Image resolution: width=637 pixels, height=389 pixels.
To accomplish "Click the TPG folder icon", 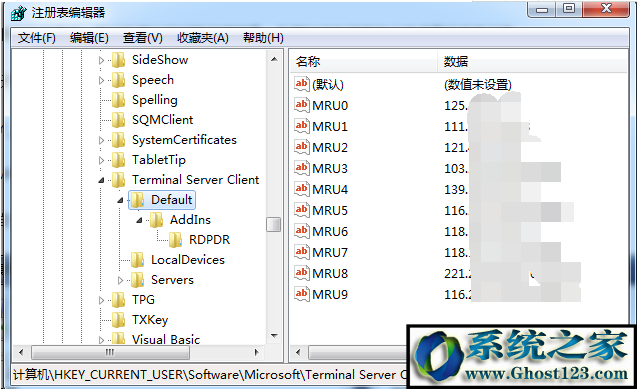I will [x=118, y=300].
